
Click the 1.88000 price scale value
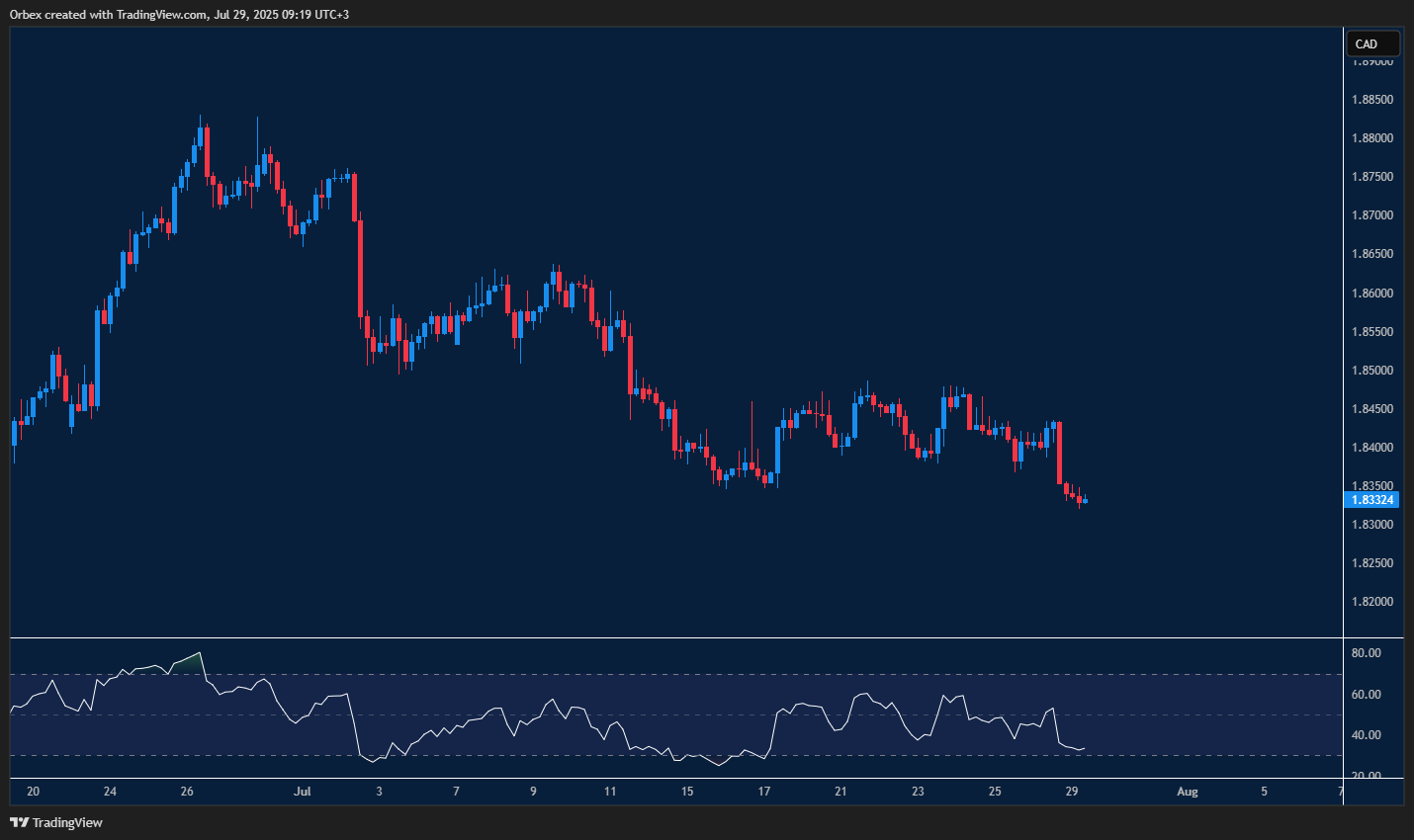click(1372, 137)
